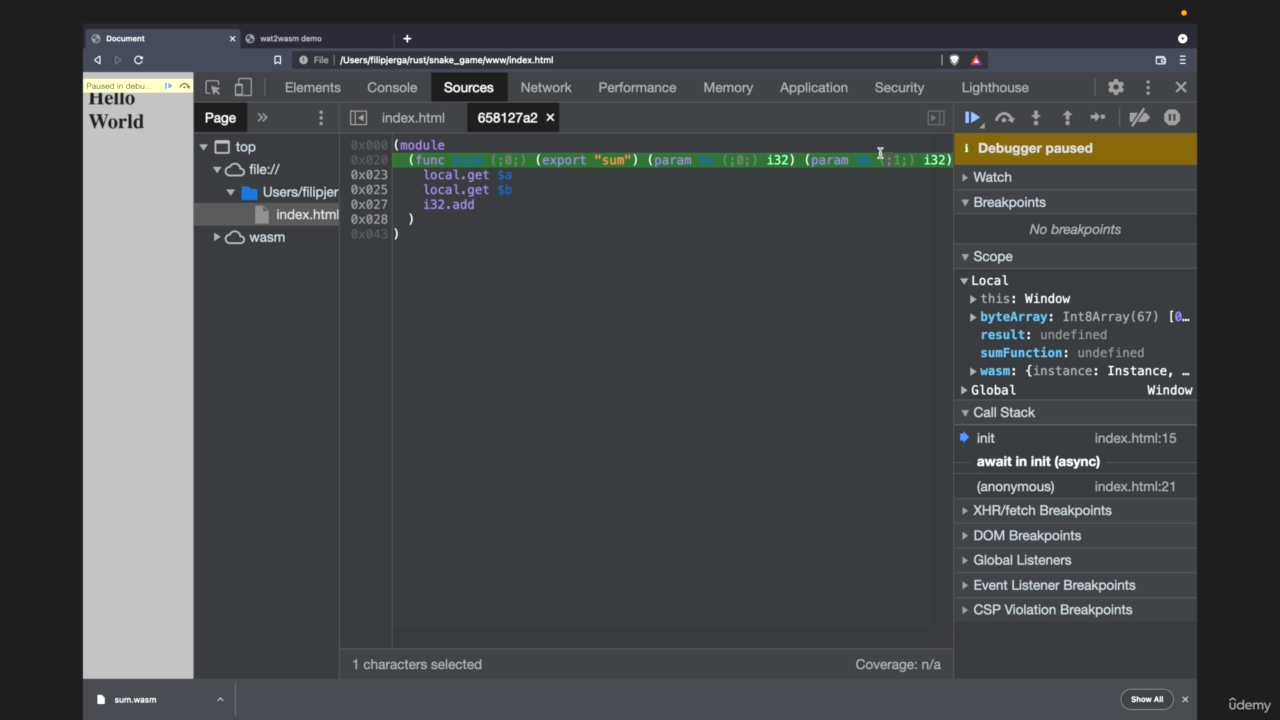Click Show All downloads button

pos(1147,699)
